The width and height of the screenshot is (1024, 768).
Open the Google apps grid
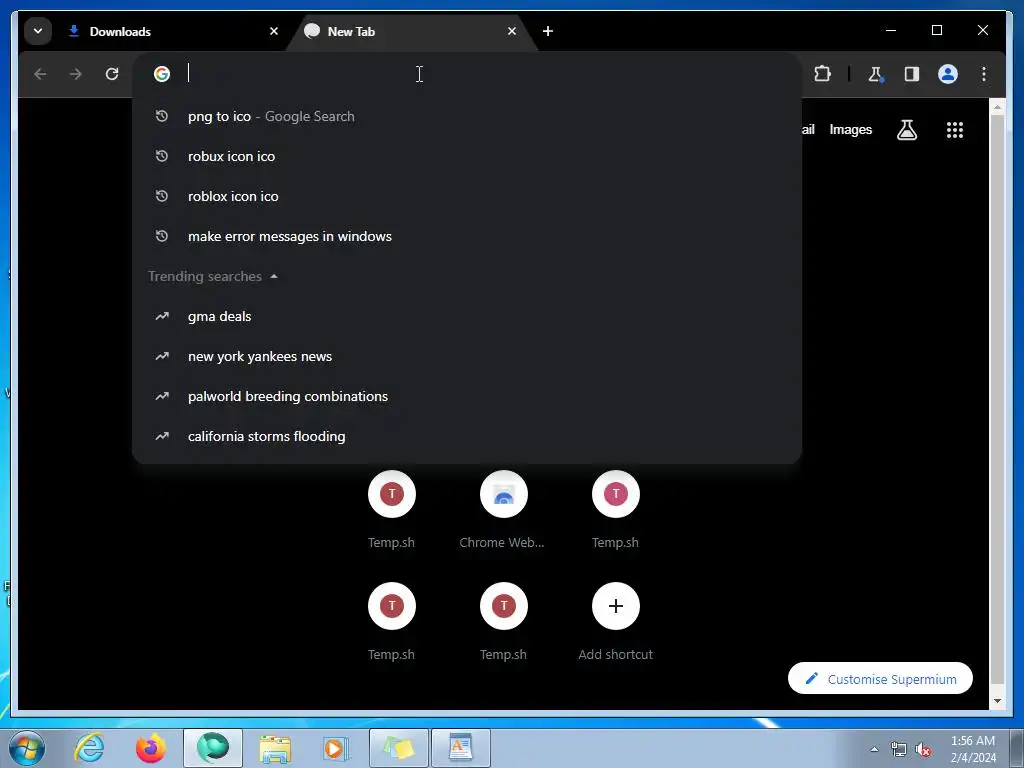pos(955,130)
